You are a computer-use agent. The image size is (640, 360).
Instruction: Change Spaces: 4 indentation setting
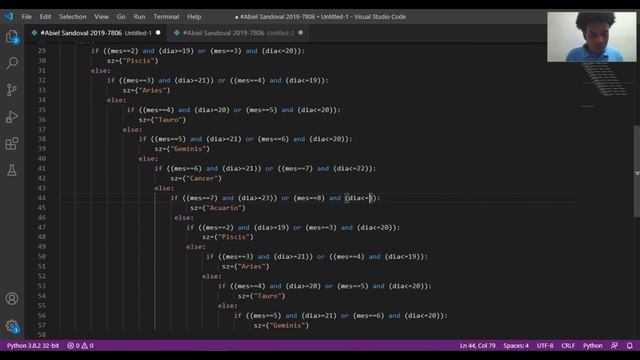coord(516,346)
